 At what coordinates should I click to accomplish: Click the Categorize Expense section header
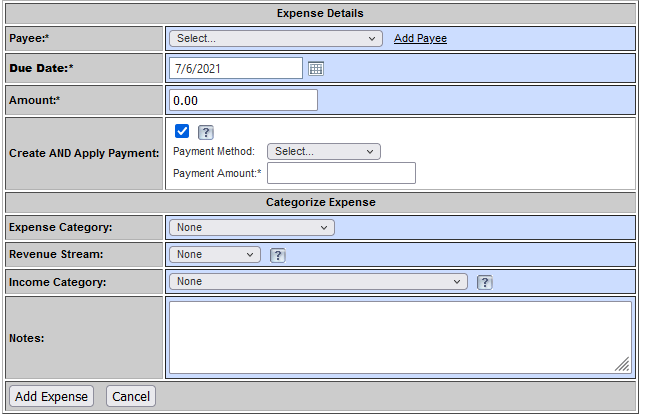point(320,202)
